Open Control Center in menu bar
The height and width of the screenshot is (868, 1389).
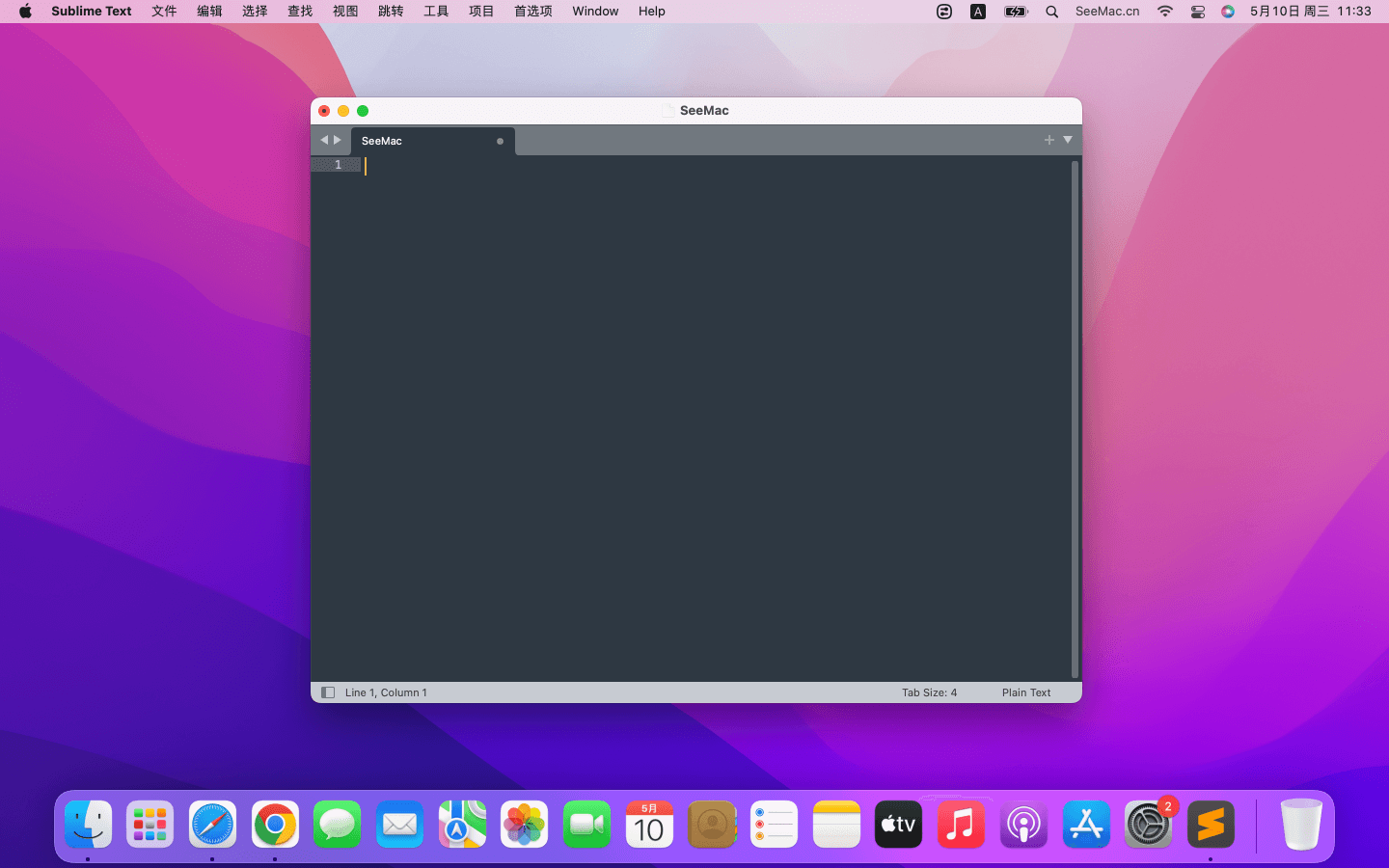tap(1198, 12)
